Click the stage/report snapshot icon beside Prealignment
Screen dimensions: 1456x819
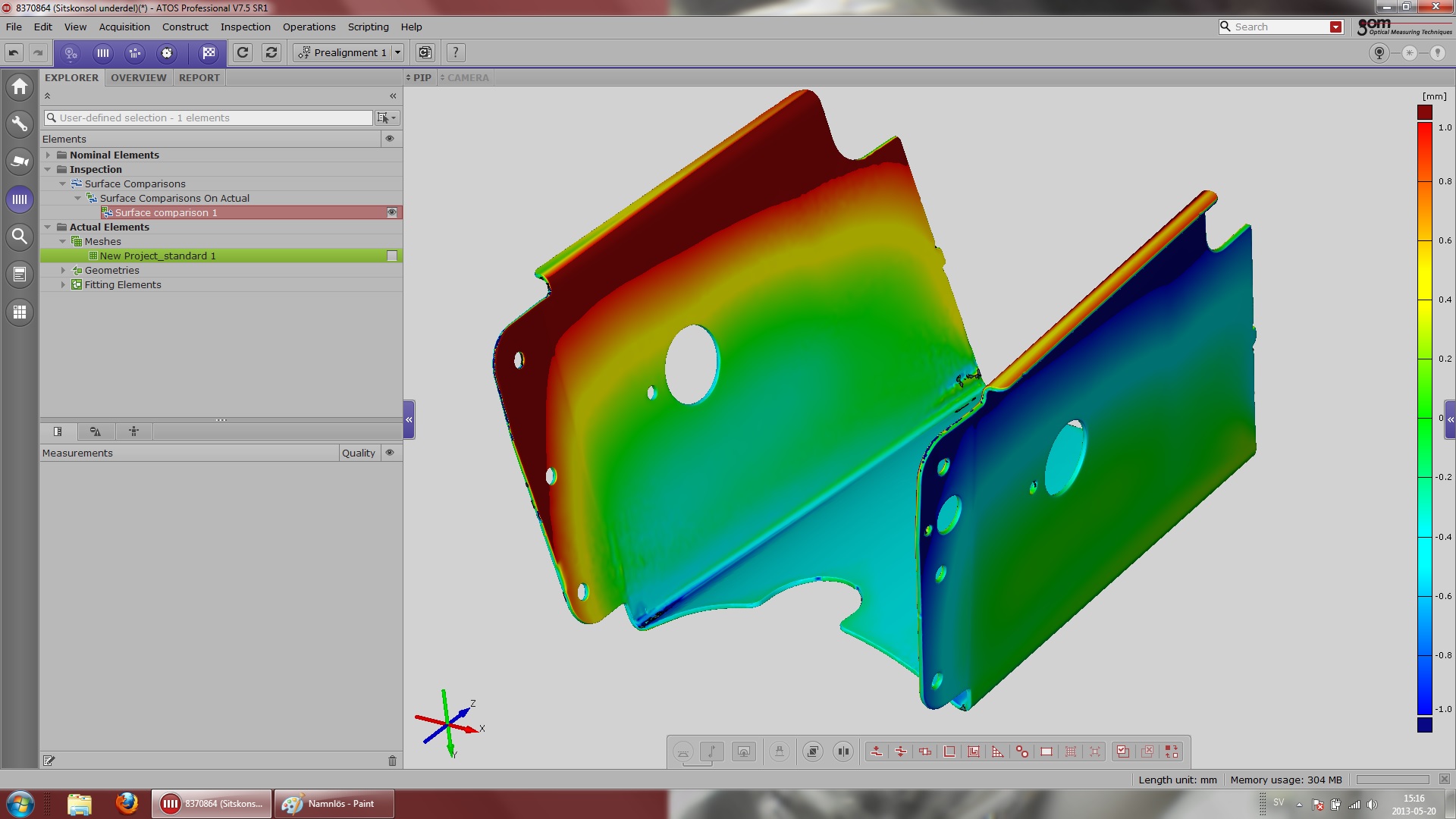point(425,53)
